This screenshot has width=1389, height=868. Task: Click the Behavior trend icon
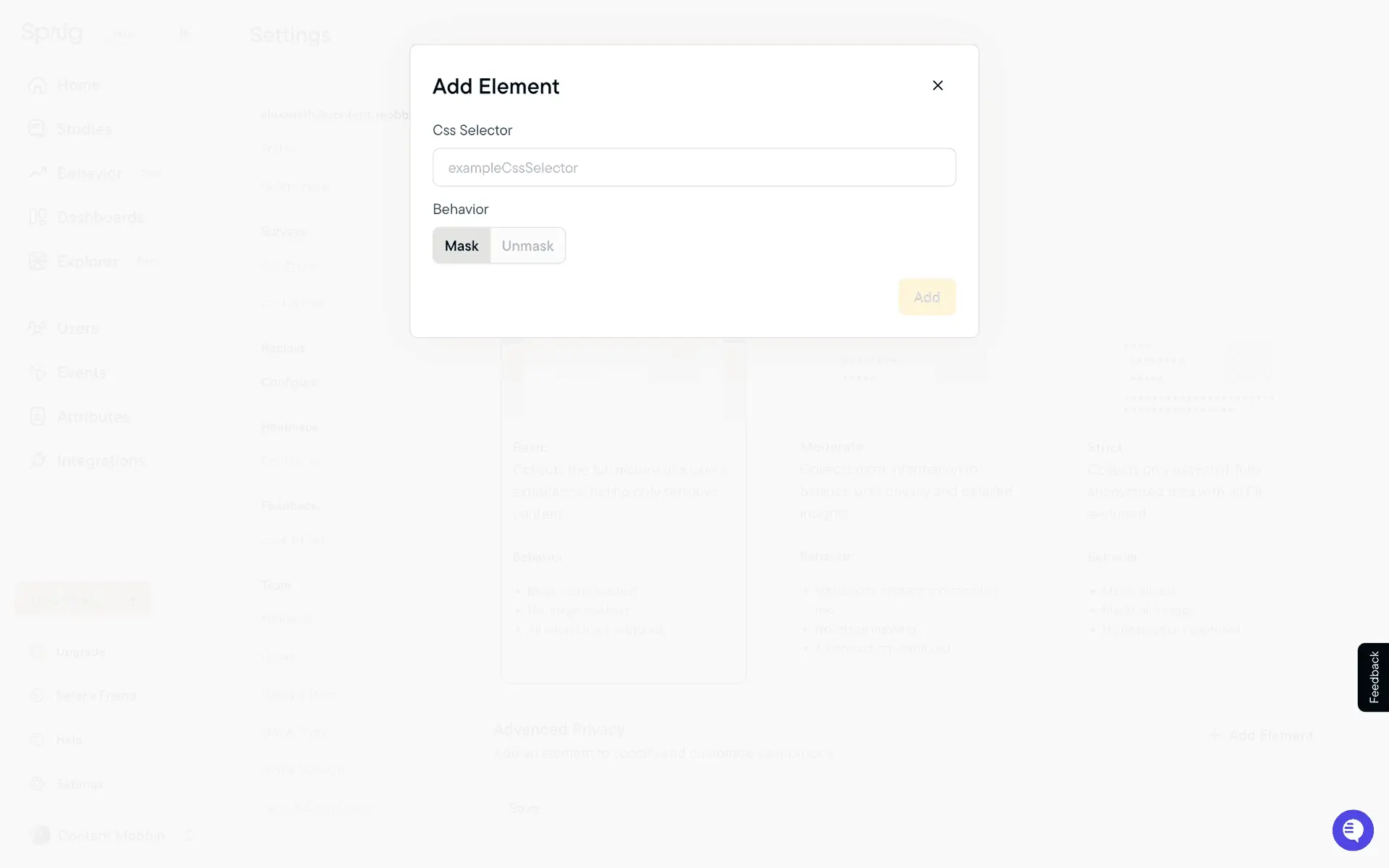coord(38,174)
